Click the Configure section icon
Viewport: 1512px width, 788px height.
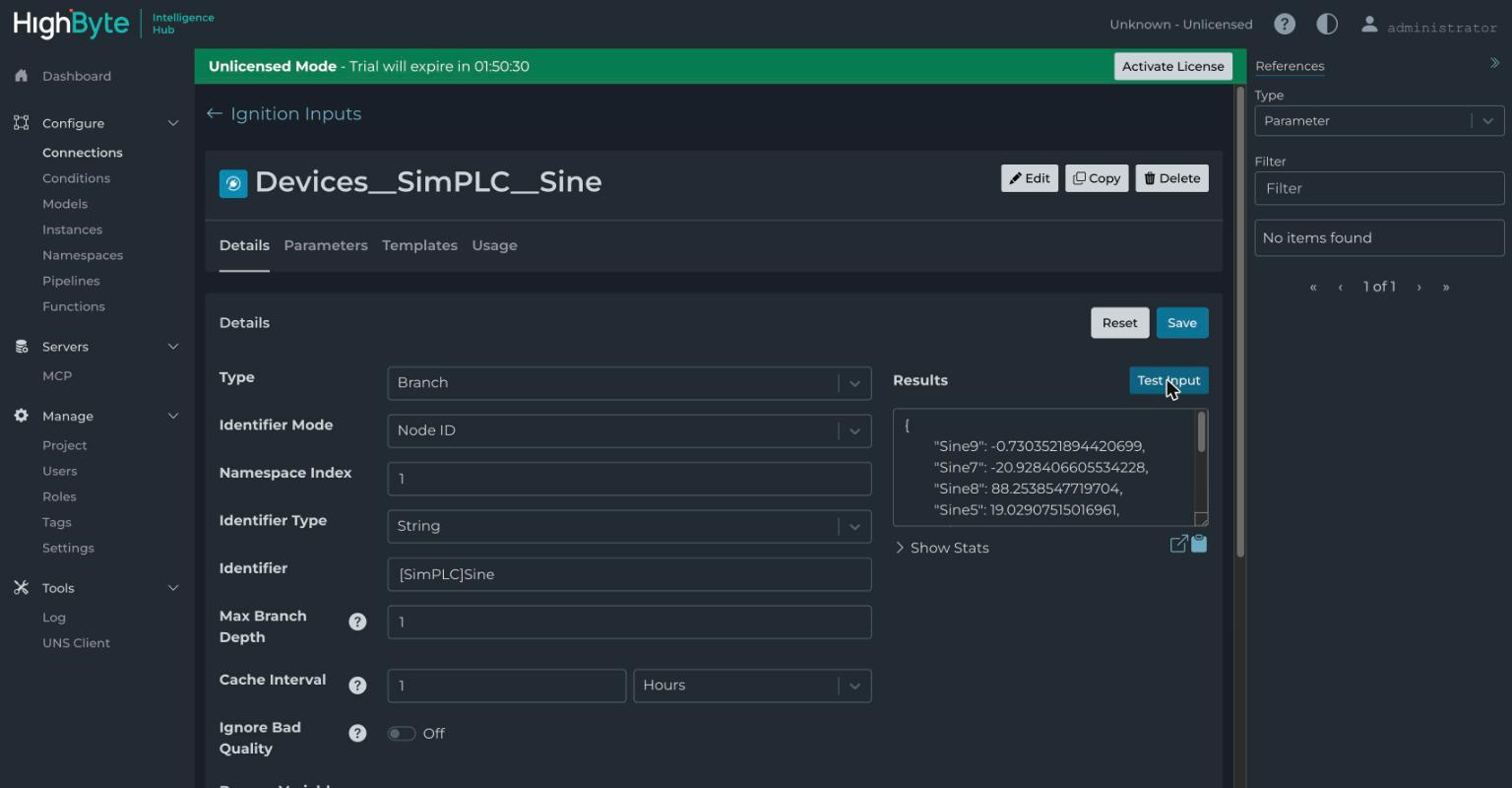22,123
